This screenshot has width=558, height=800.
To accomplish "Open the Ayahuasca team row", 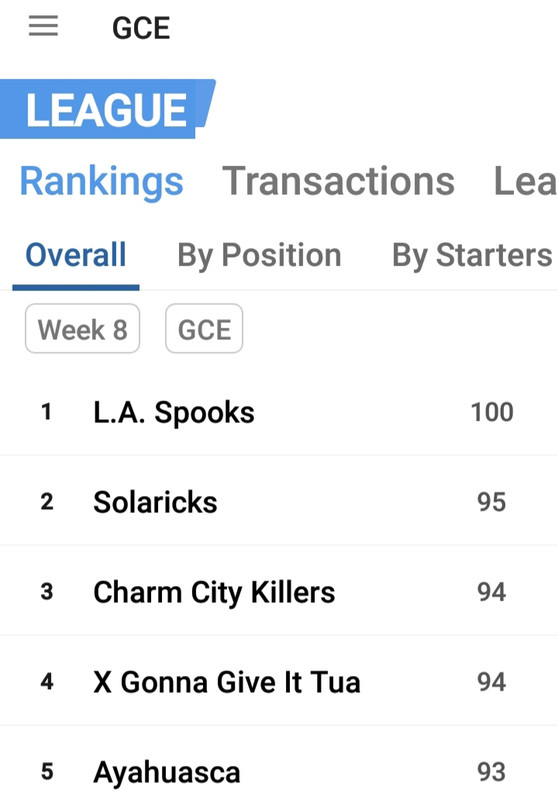I will click(279, 765).
